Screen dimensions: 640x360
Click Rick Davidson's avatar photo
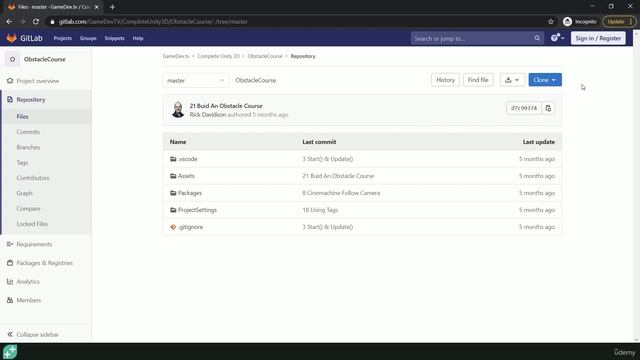point(178,110)
